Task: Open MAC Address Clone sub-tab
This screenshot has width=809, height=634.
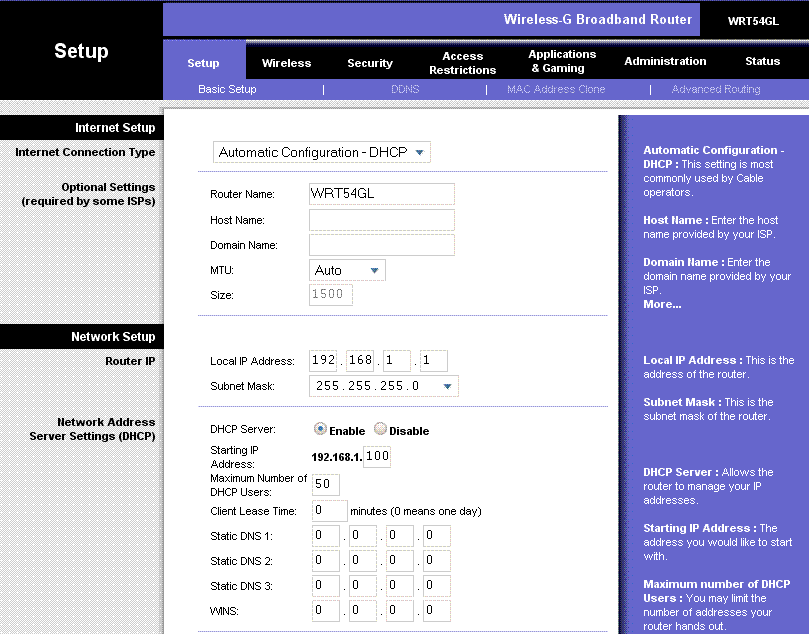Action: click(x=556, y=89)
